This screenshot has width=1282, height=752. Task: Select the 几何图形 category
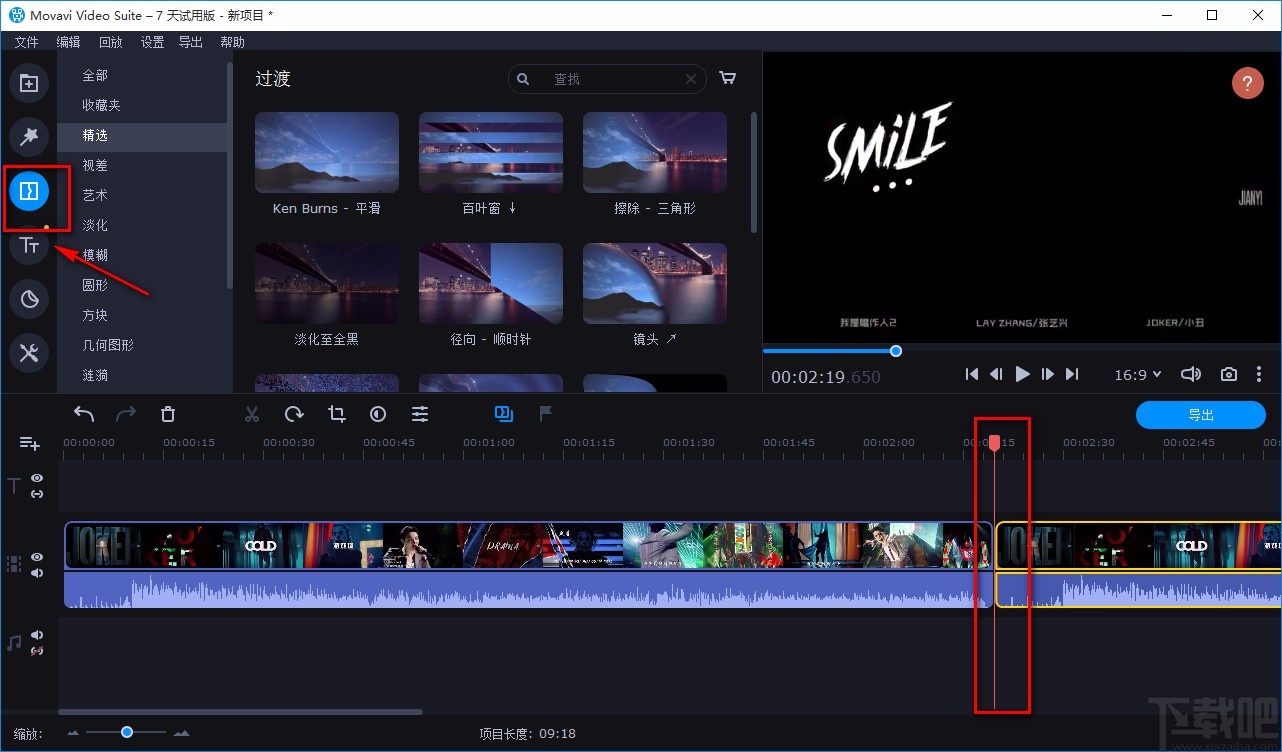coord(142,345)
